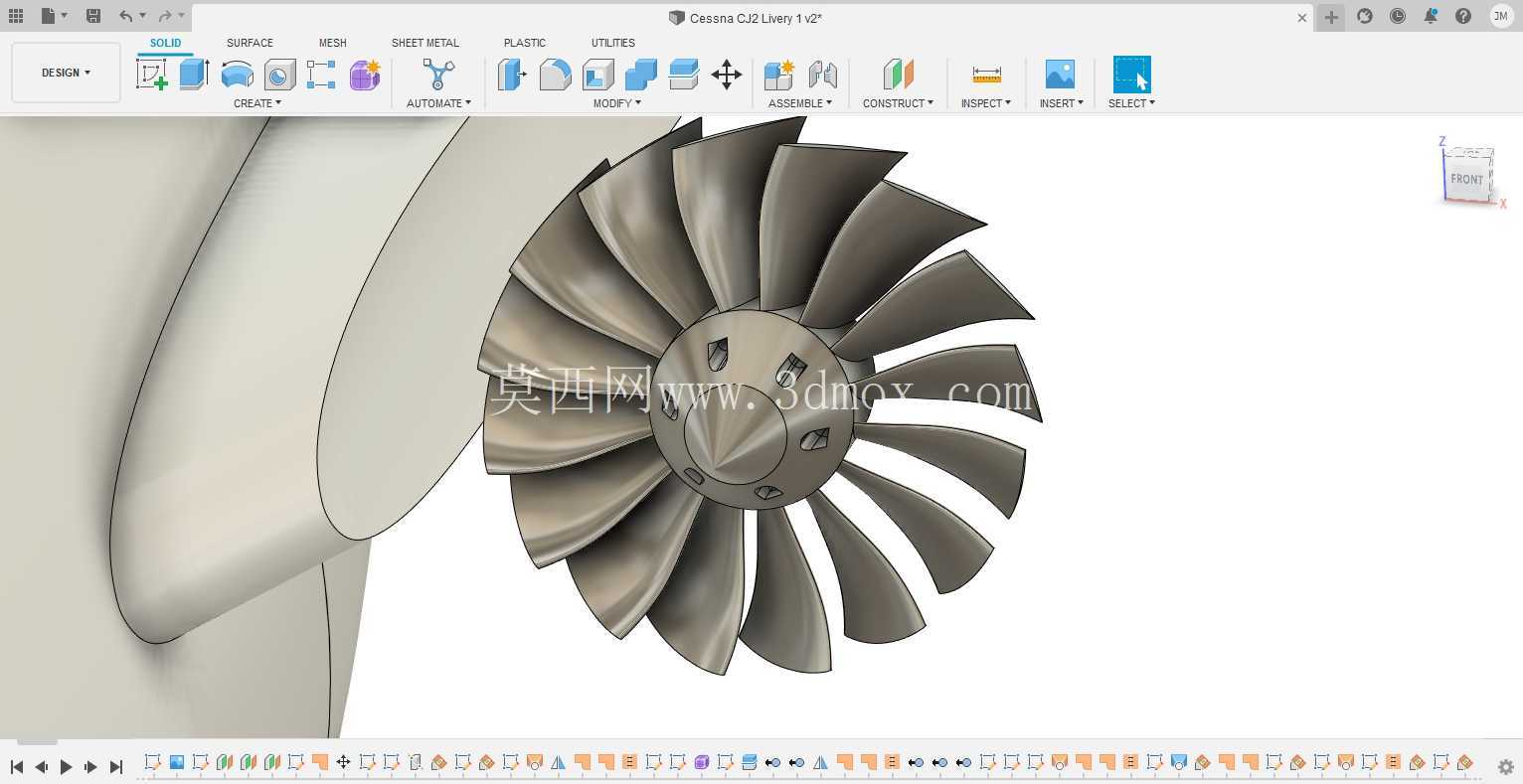Viewport: 1523px width, 784px height.
Task: Select the purple Form feature in timeline
Action: [701, 762]
